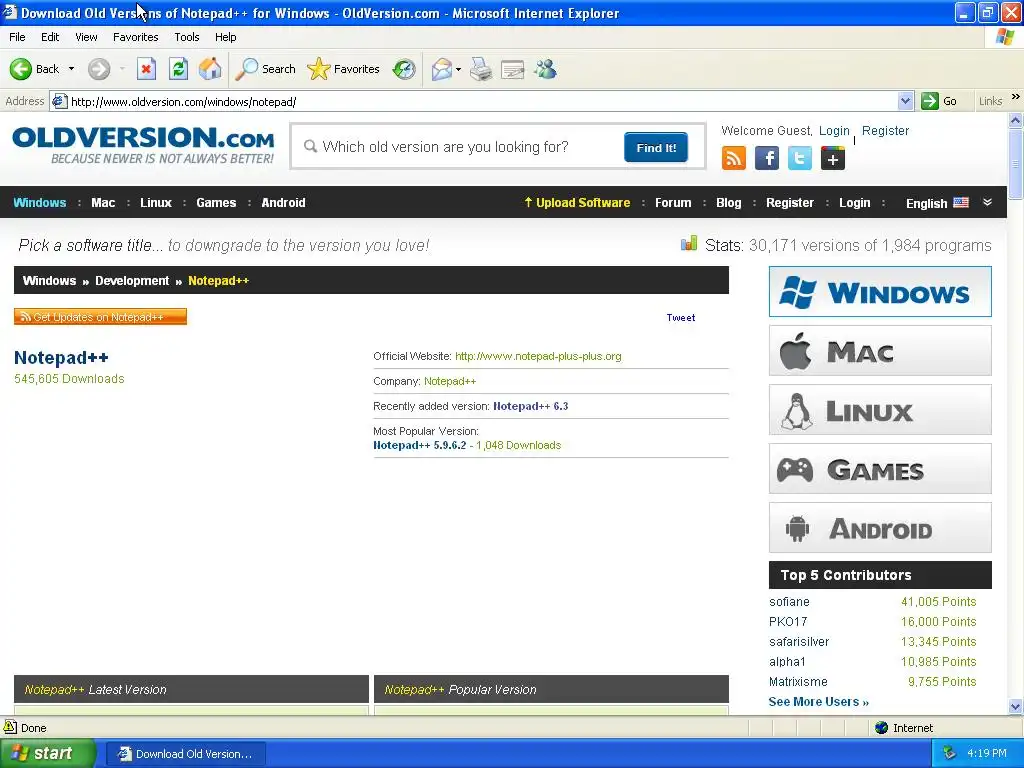Select the Android tab in nav bar

click(x=283, y=202)
